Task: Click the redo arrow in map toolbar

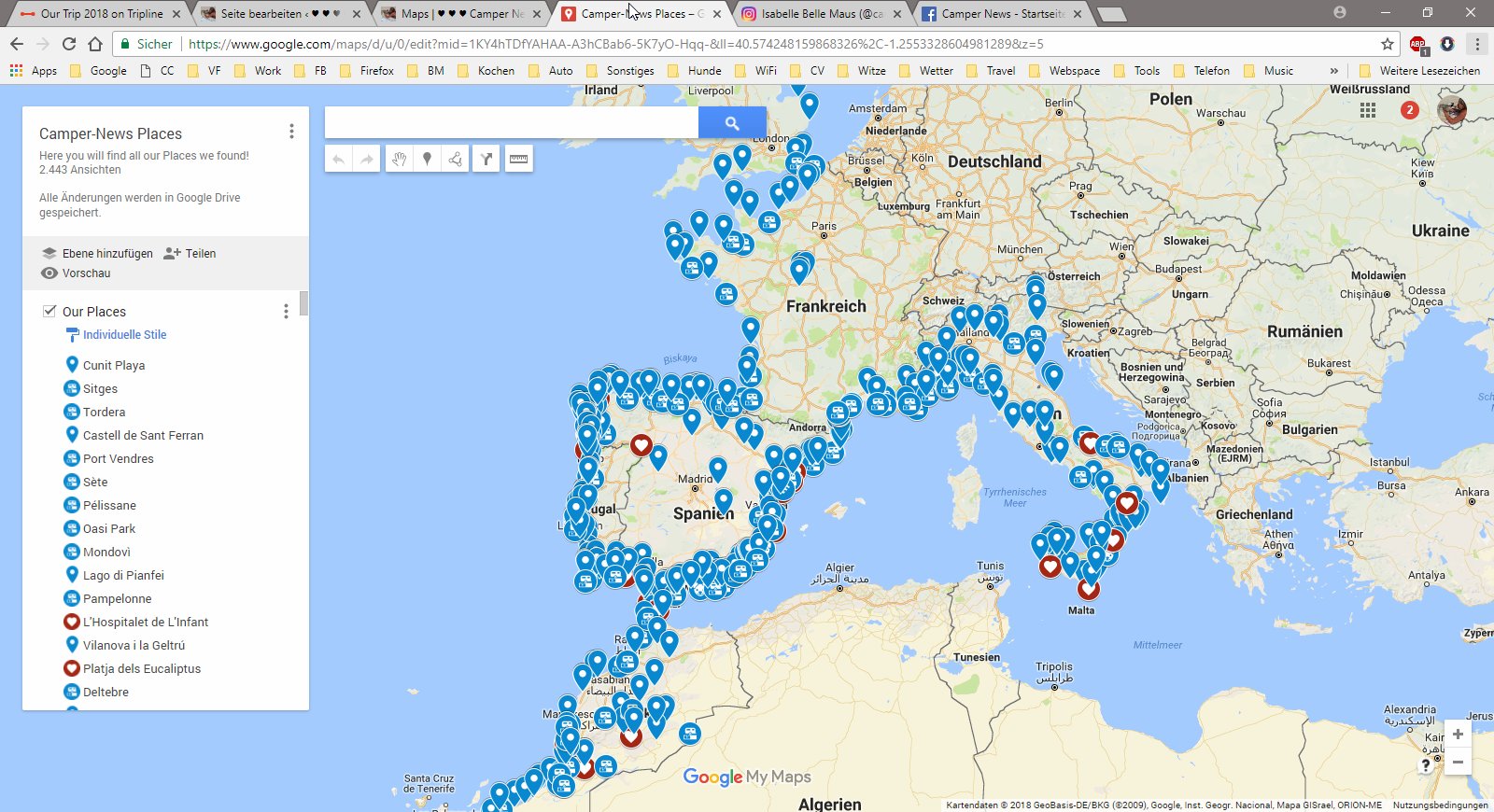Action: pos(367,160)
